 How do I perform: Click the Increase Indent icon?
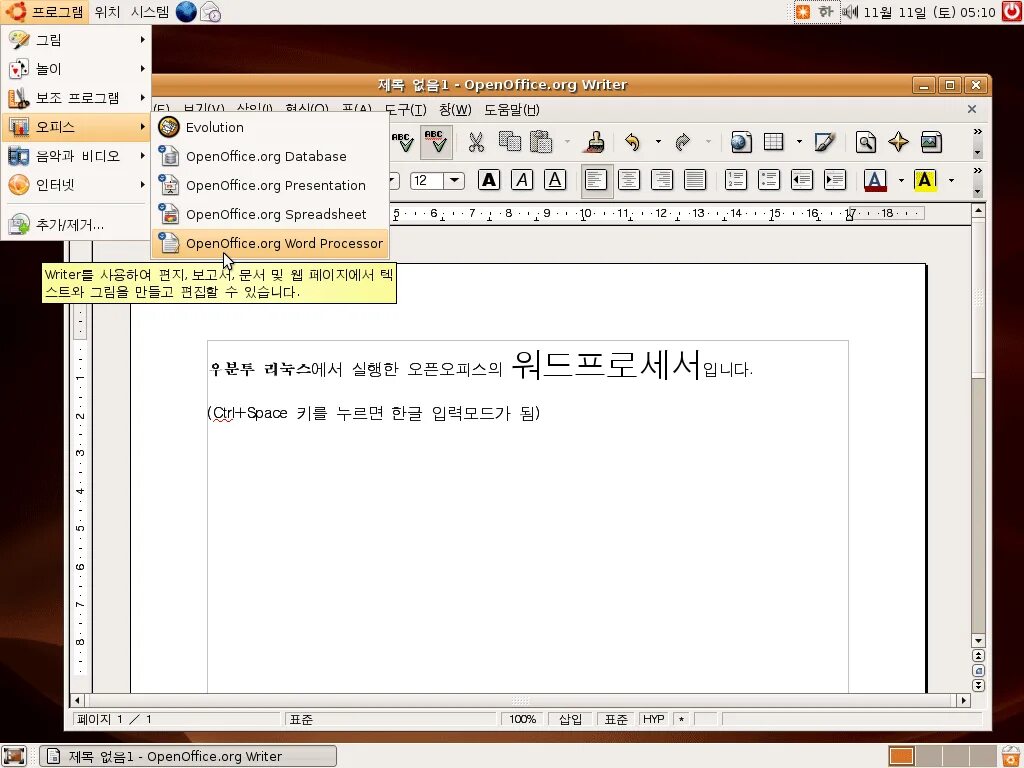[x=835, y=180]
